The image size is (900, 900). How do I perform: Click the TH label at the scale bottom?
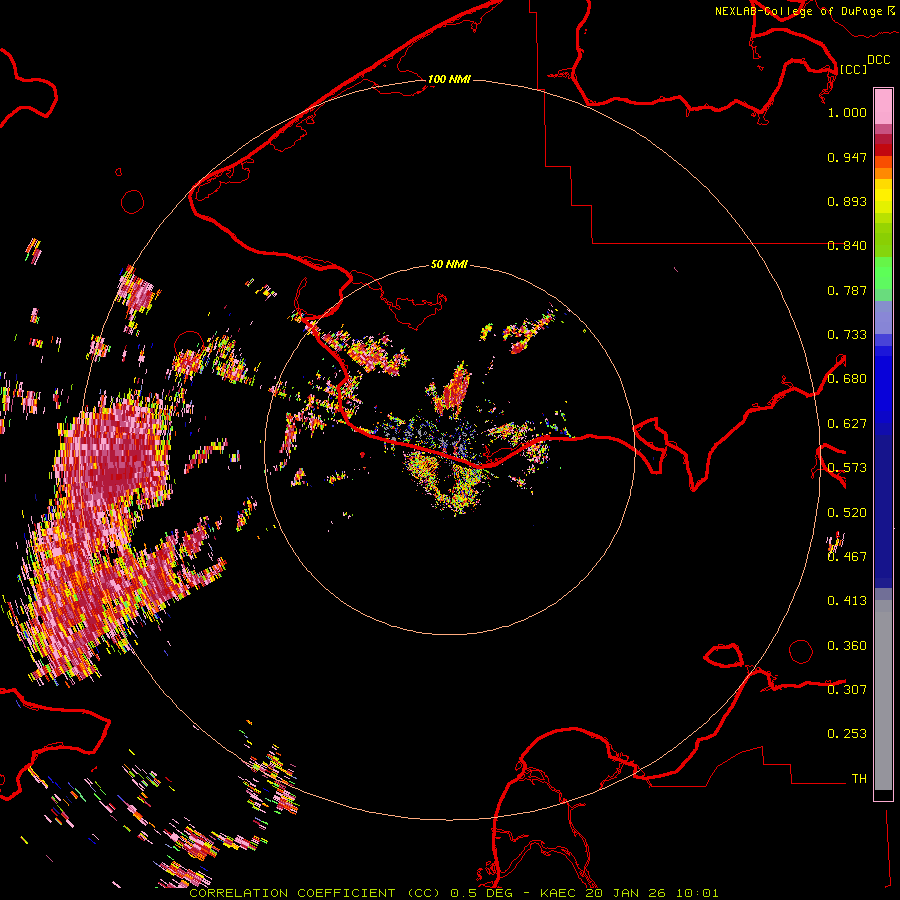coord(859,779)
